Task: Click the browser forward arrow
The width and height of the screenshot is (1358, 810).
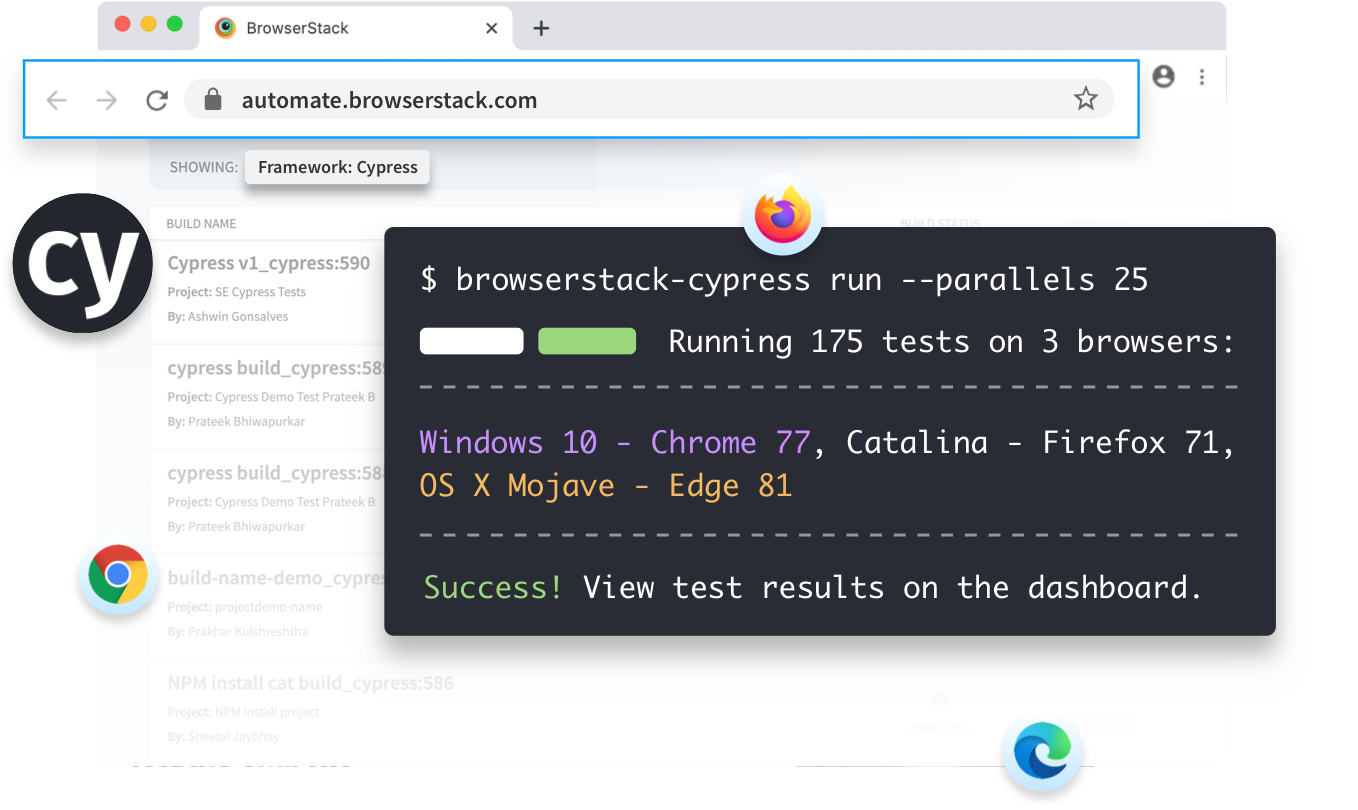Action: point(106,100)
